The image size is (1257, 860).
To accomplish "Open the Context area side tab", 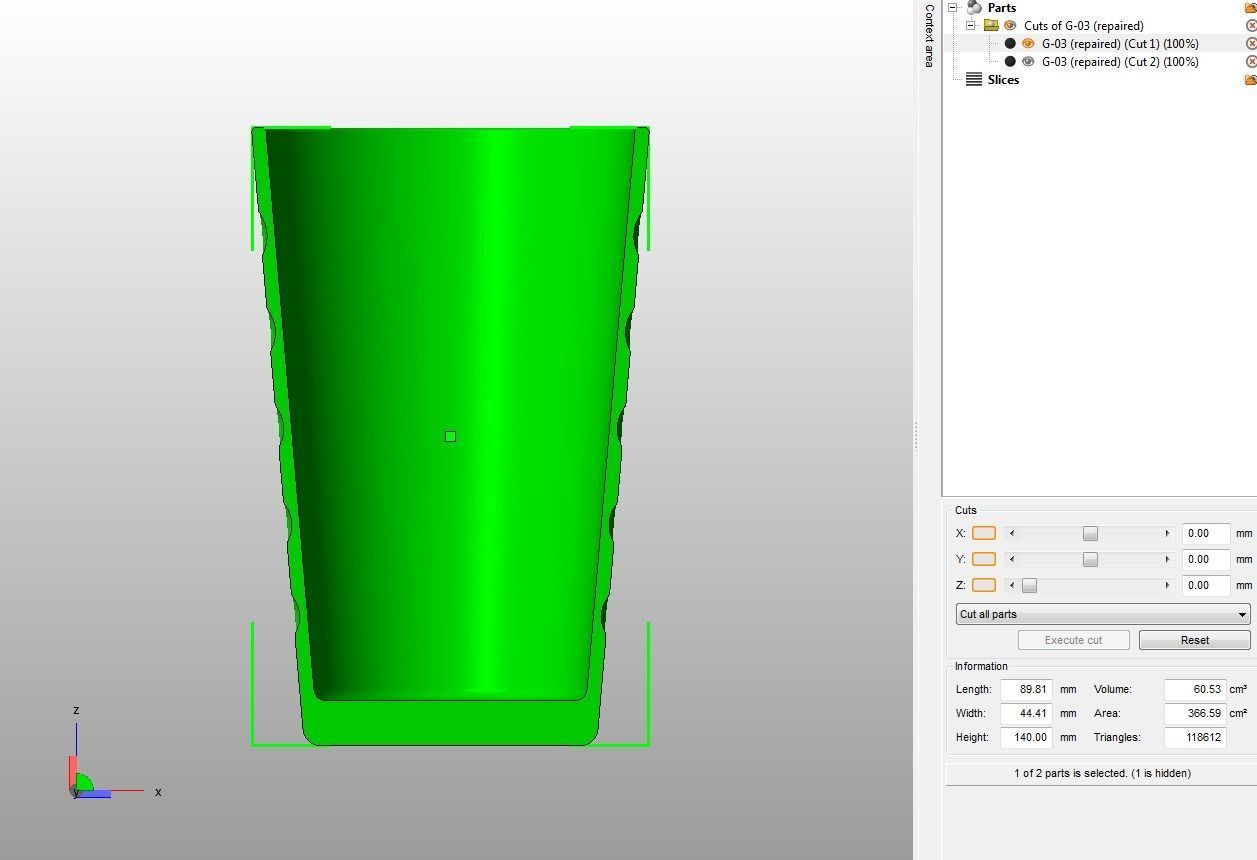I will (928, 35).
